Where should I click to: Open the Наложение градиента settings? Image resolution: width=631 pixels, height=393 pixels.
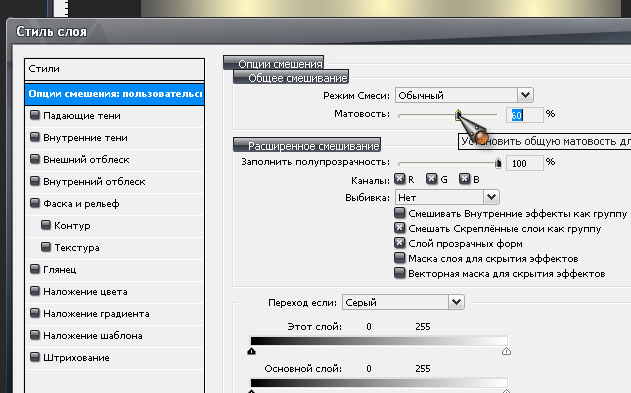(96, 314)
